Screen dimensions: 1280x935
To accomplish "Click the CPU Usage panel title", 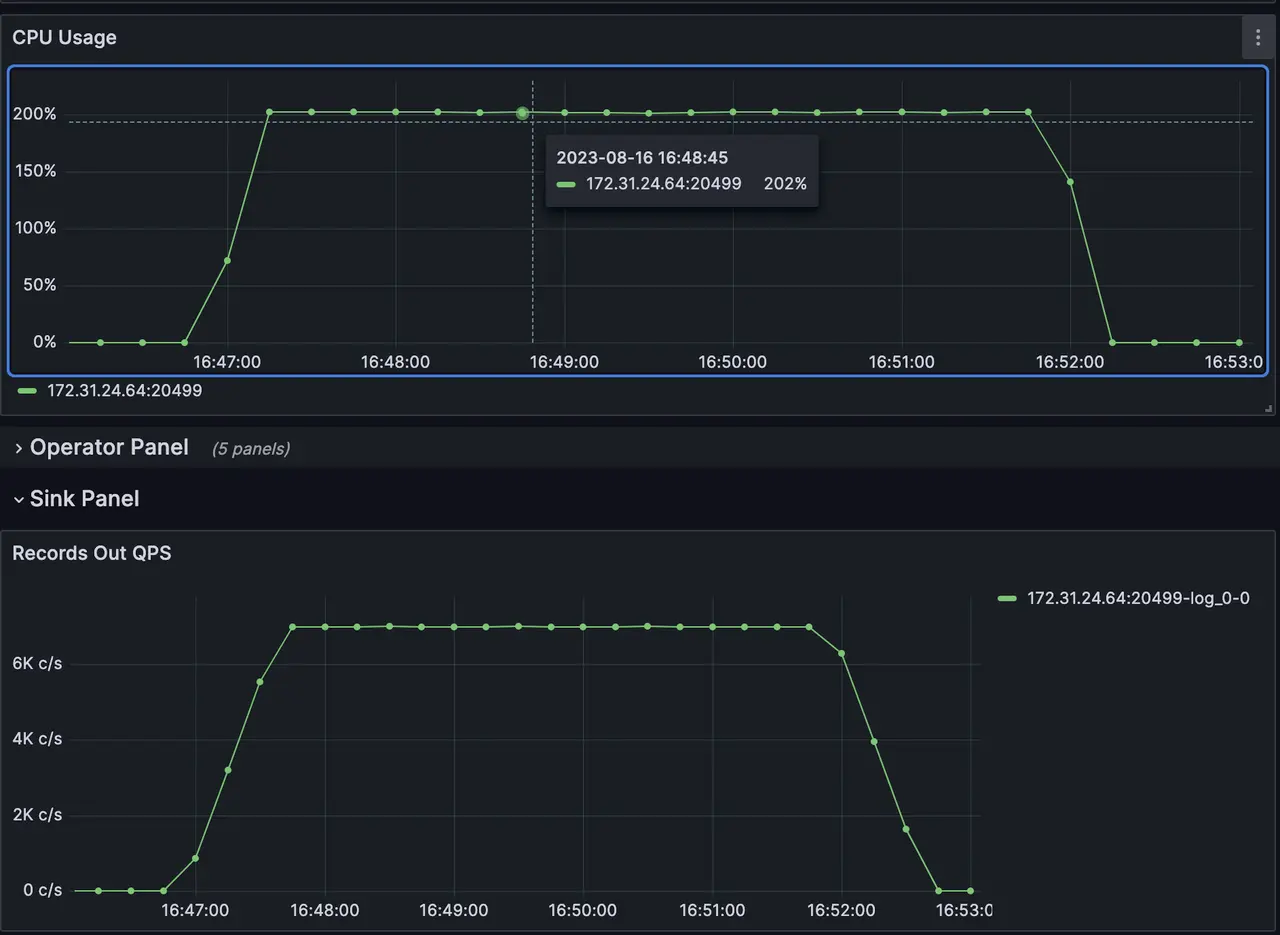I will point(64,38).
